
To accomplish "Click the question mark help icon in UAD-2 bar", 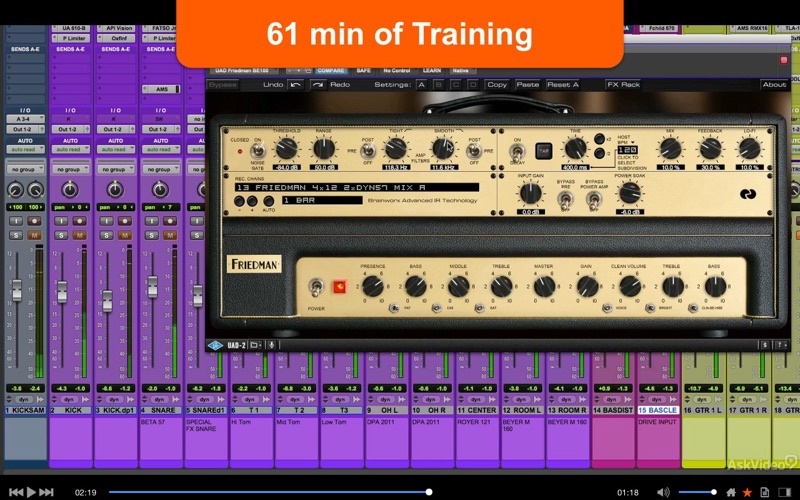I will pos(781,345).
